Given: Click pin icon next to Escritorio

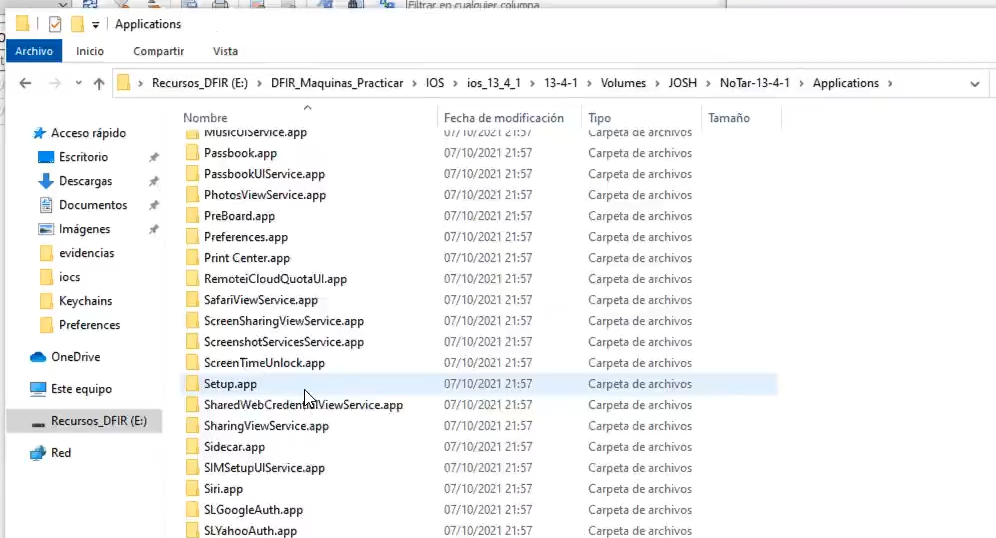Looking at the screenshot, I should pyautogui.click(x=153, y=157).
